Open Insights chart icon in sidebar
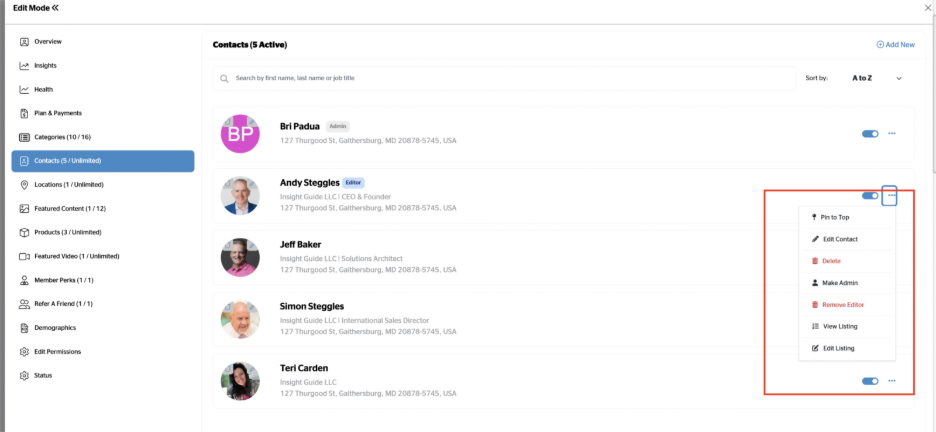 coord(24,65)
